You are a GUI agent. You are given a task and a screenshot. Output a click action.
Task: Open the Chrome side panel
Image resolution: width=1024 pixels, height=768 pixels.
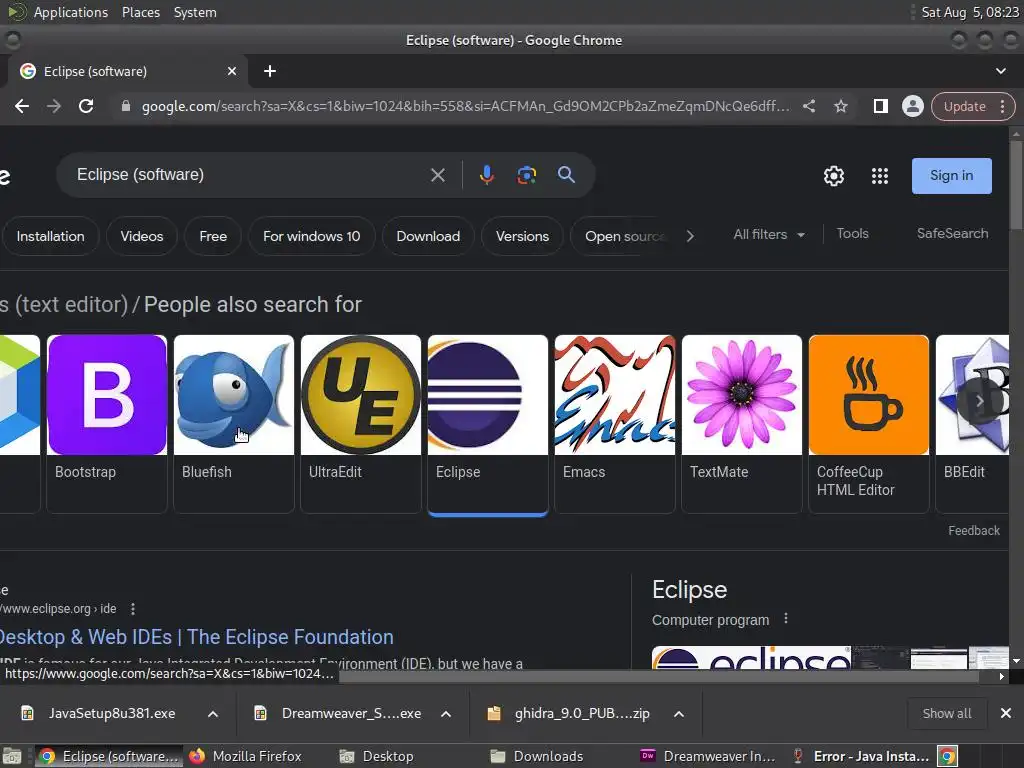880,106
